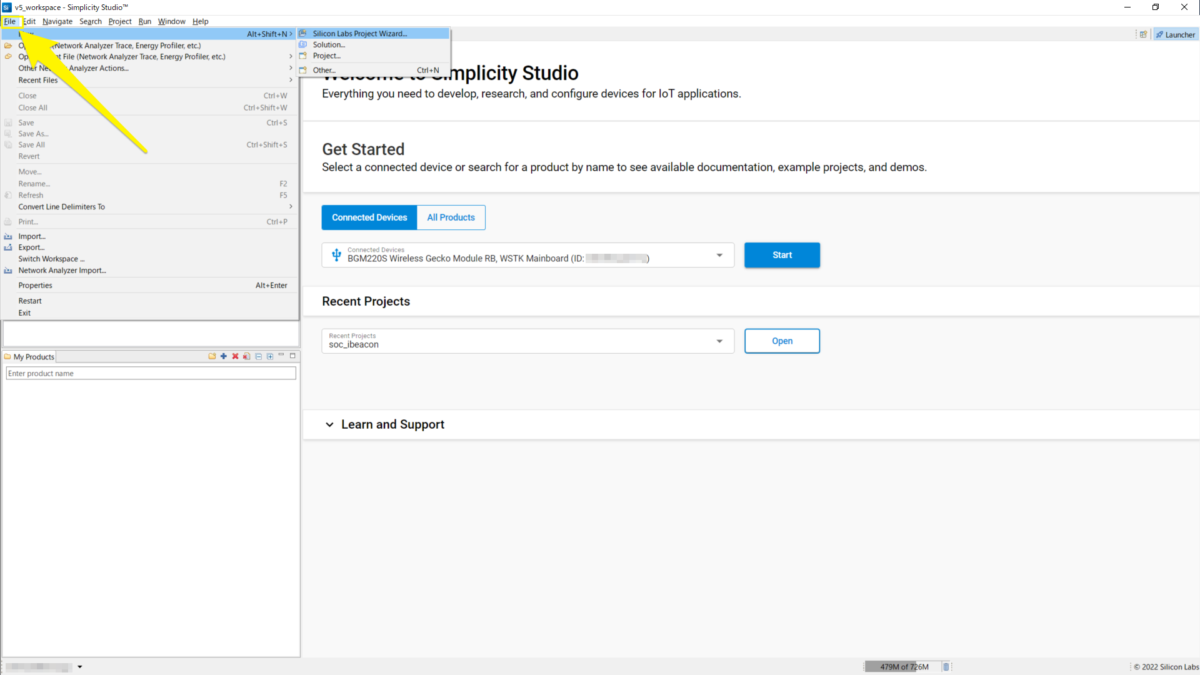Click the Solution icon in the submenu

(304, 45)
